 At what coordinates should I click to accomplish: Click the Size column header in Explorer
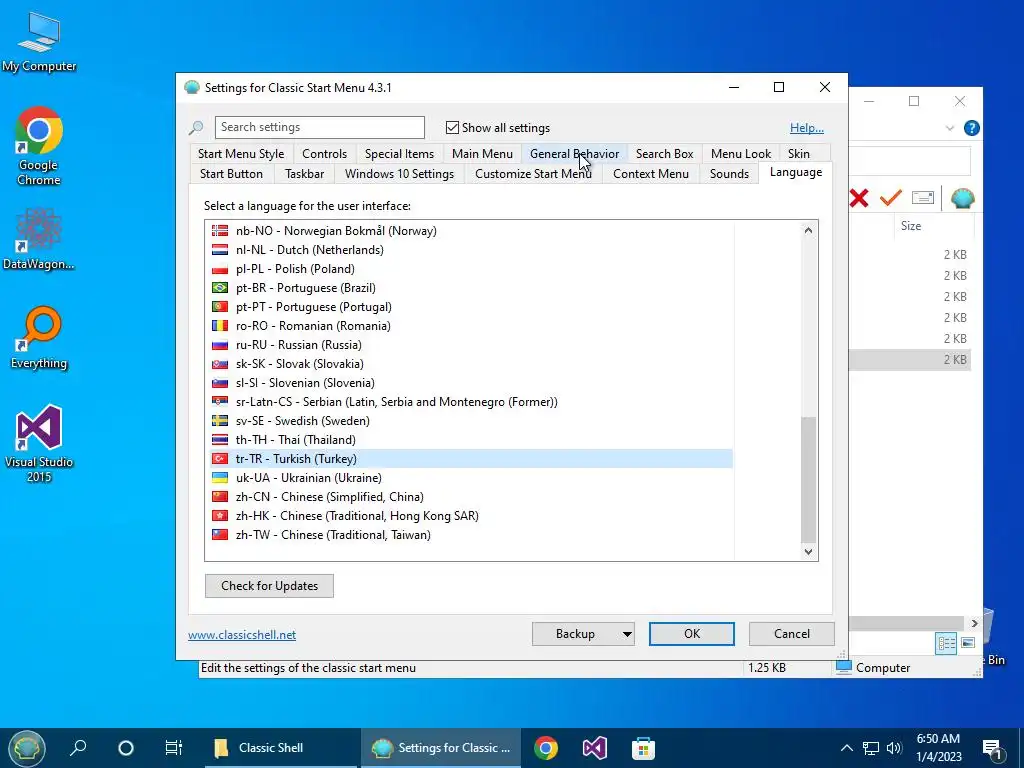(x=933, y=226)
